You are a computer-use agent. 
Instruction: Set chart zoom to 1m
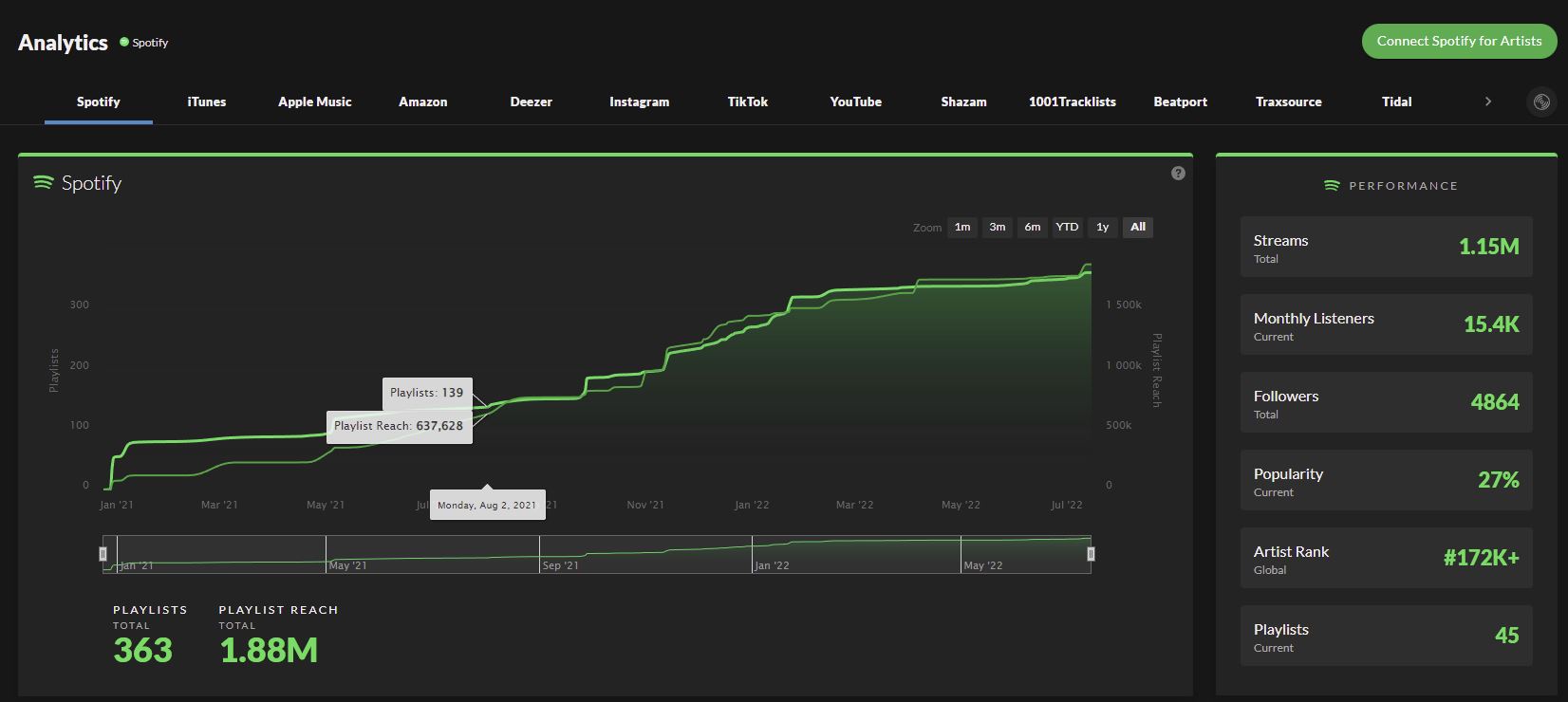962,227
